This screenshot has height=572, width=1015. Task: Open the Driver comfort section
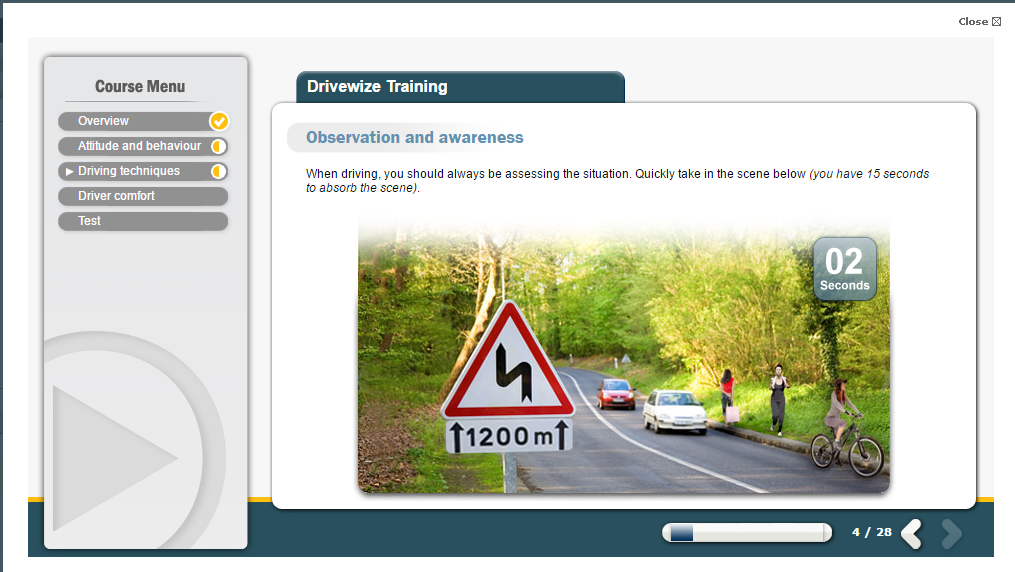click(x=117, y=196)
